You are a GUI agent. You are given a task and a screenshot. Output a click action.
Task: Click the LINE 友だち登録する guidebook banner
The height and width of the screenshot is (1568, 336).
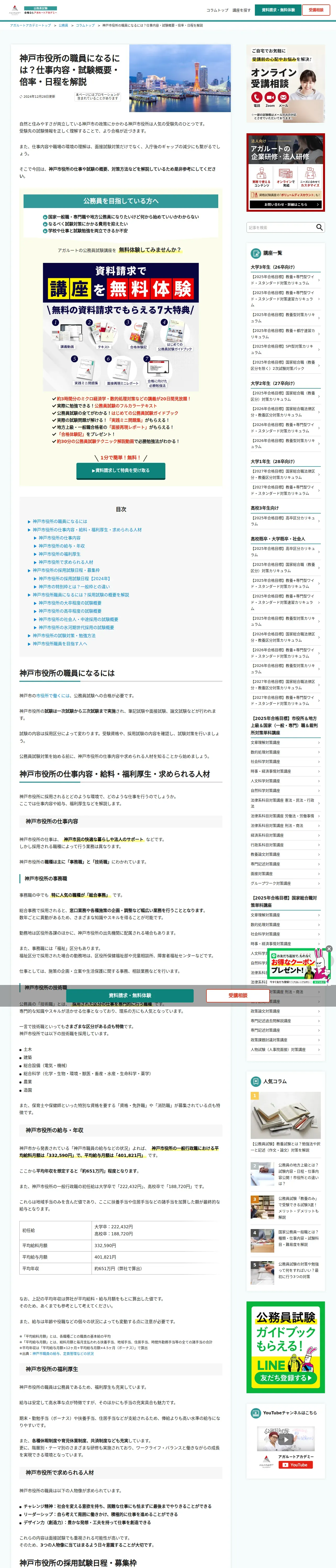point(285,1348)
